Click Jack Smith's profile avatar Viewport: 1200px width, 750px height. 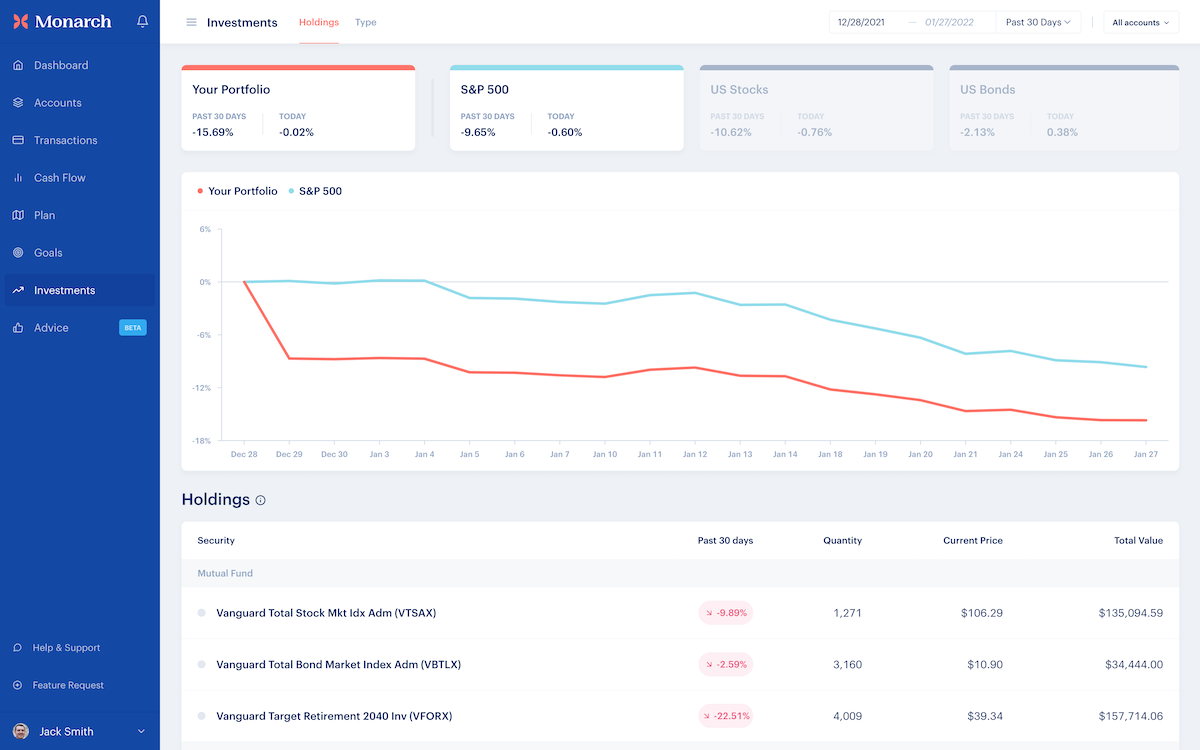[21, 731]
